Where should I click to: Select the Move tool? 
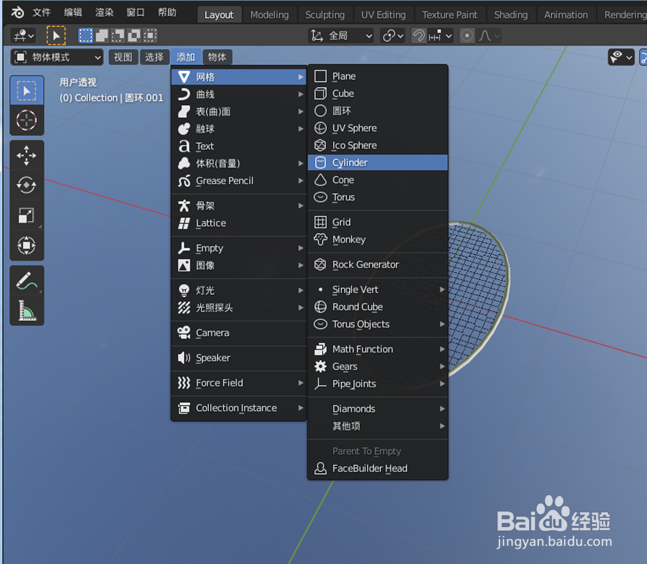tap(27, 156)
